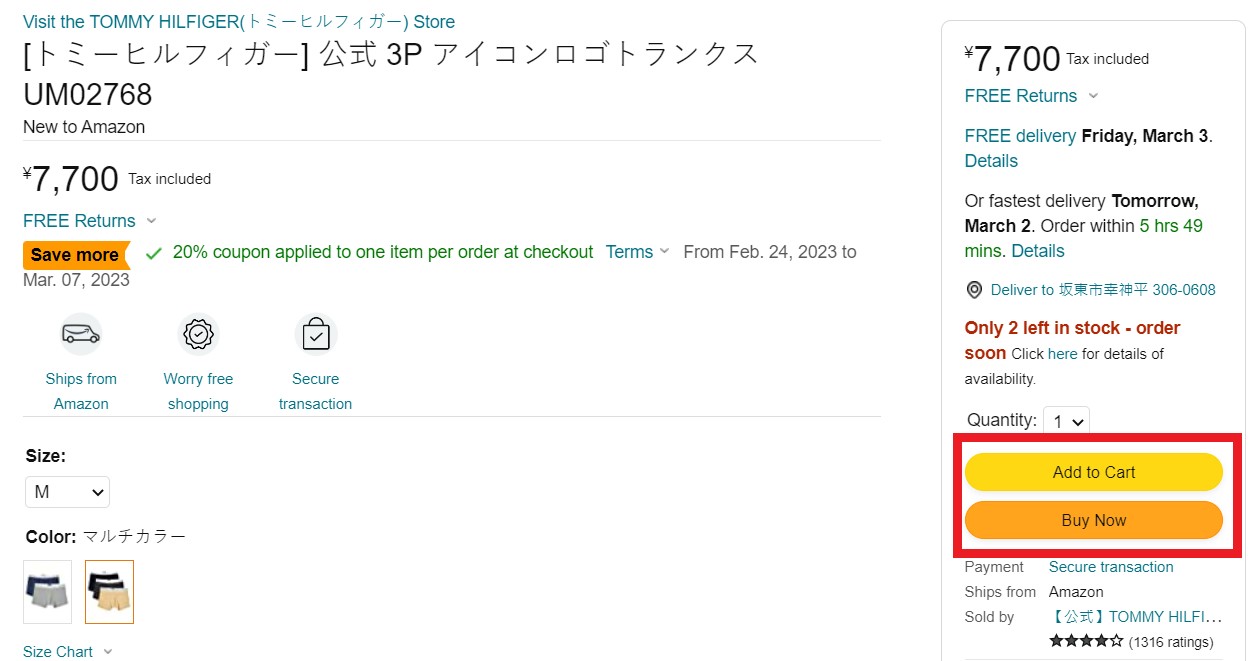The width and height of the screenshot is (1252, 661).
Task: Open the Size dropdown showing M
Action: 67,491
